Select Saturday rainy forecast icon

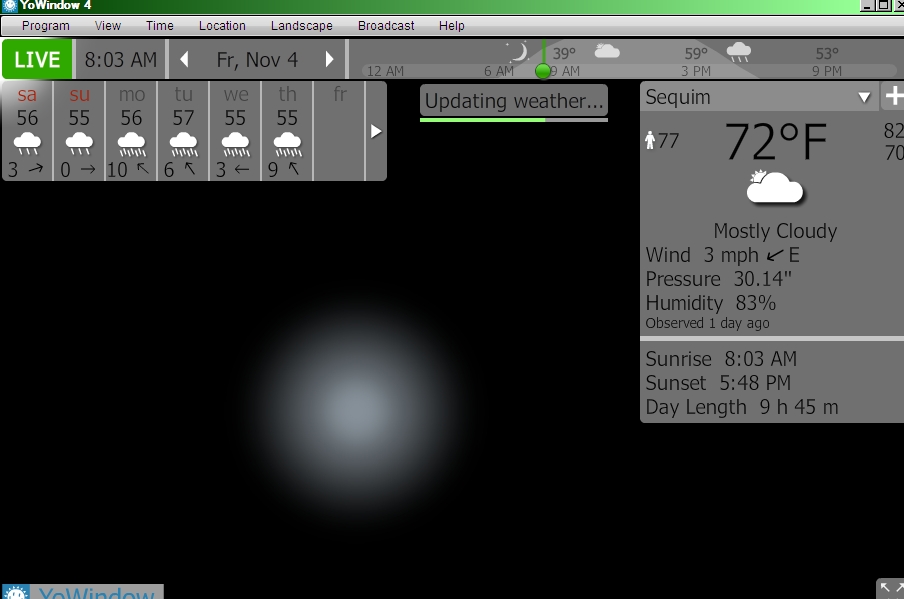tap(27, 144)
